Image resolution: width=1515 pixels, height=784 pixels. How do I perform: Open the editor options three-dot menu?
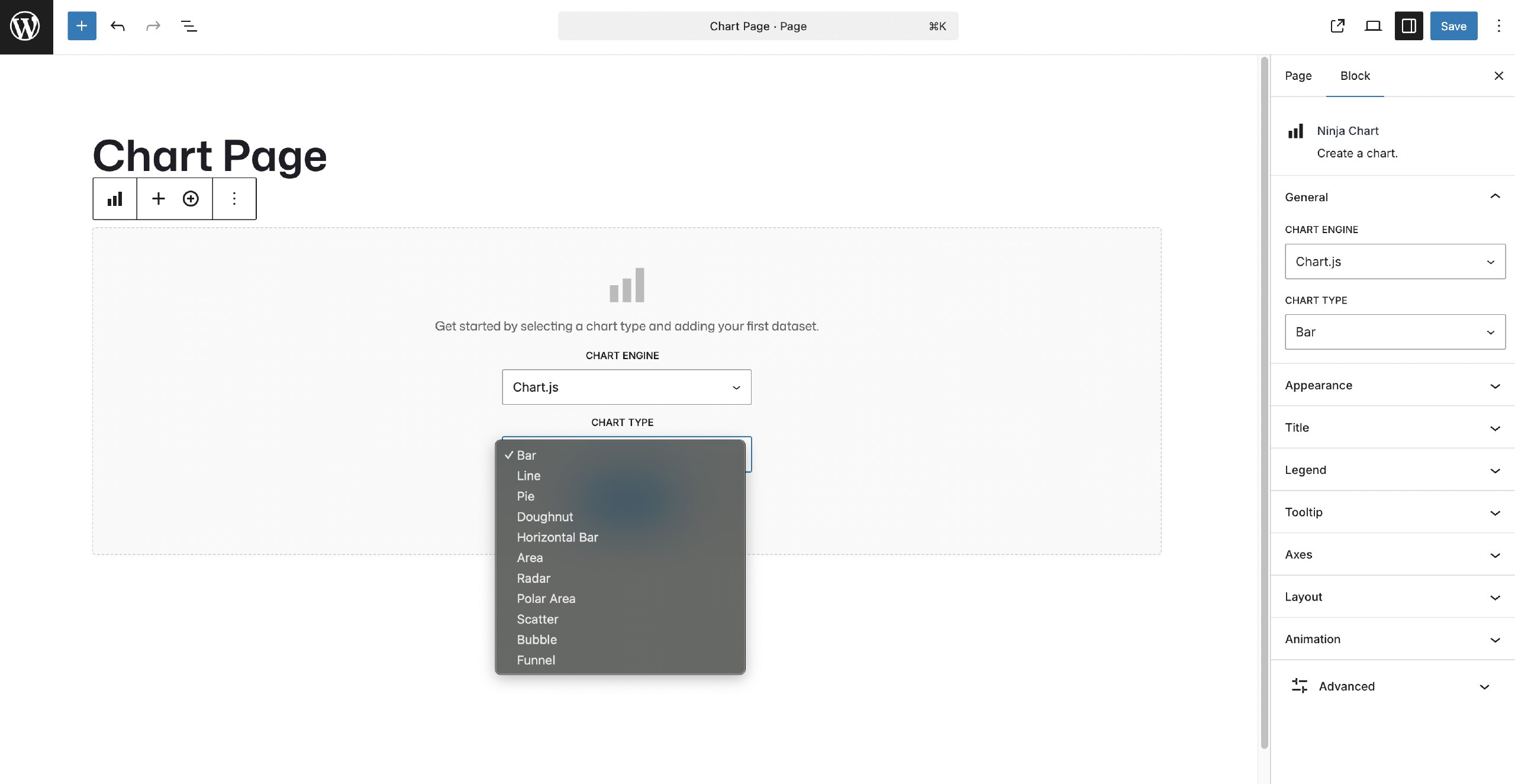1499,26
